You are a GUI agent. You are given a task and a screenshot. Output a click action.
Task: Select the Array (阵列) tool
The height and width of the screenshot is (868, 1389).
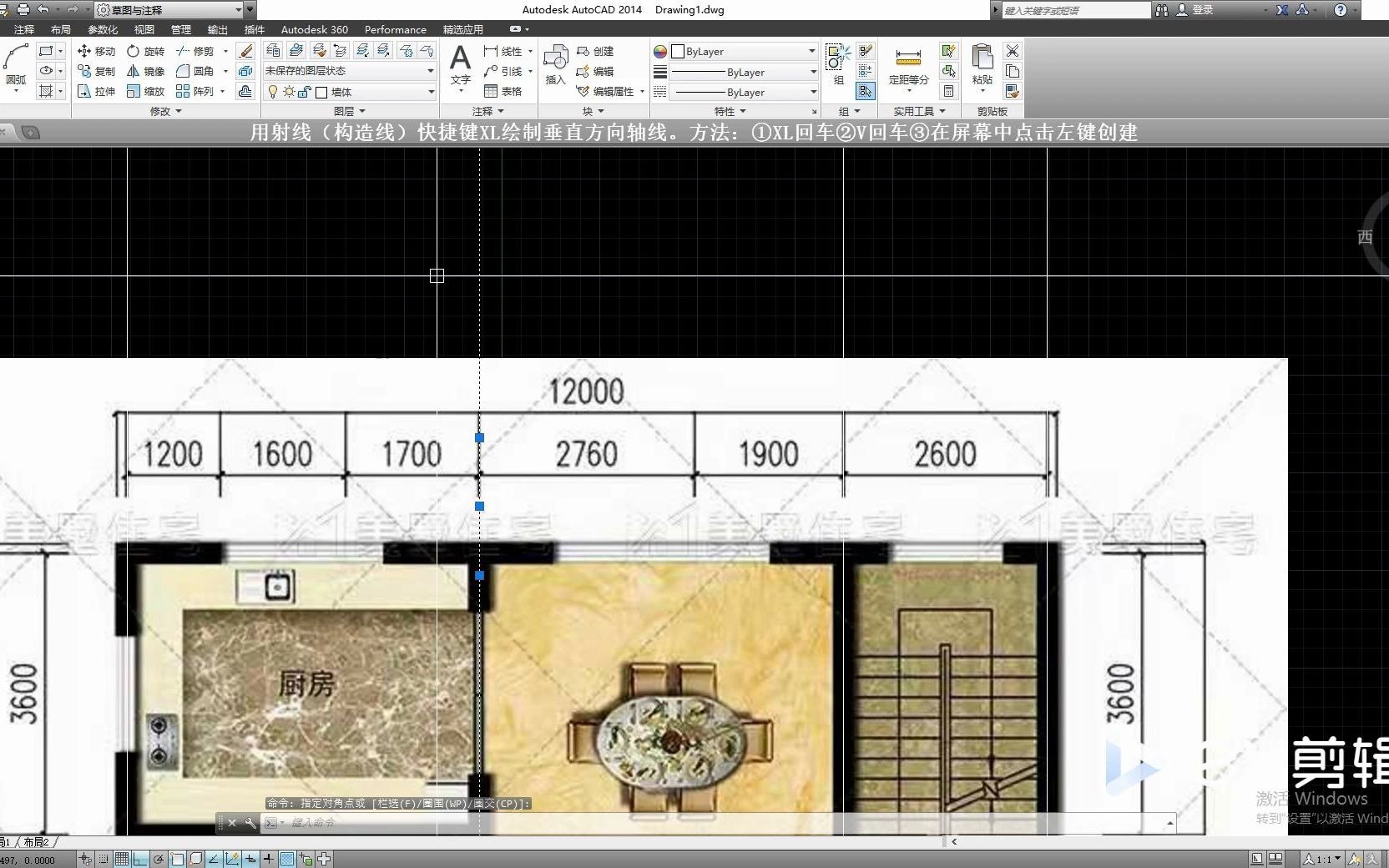click(x=194, y=91)
